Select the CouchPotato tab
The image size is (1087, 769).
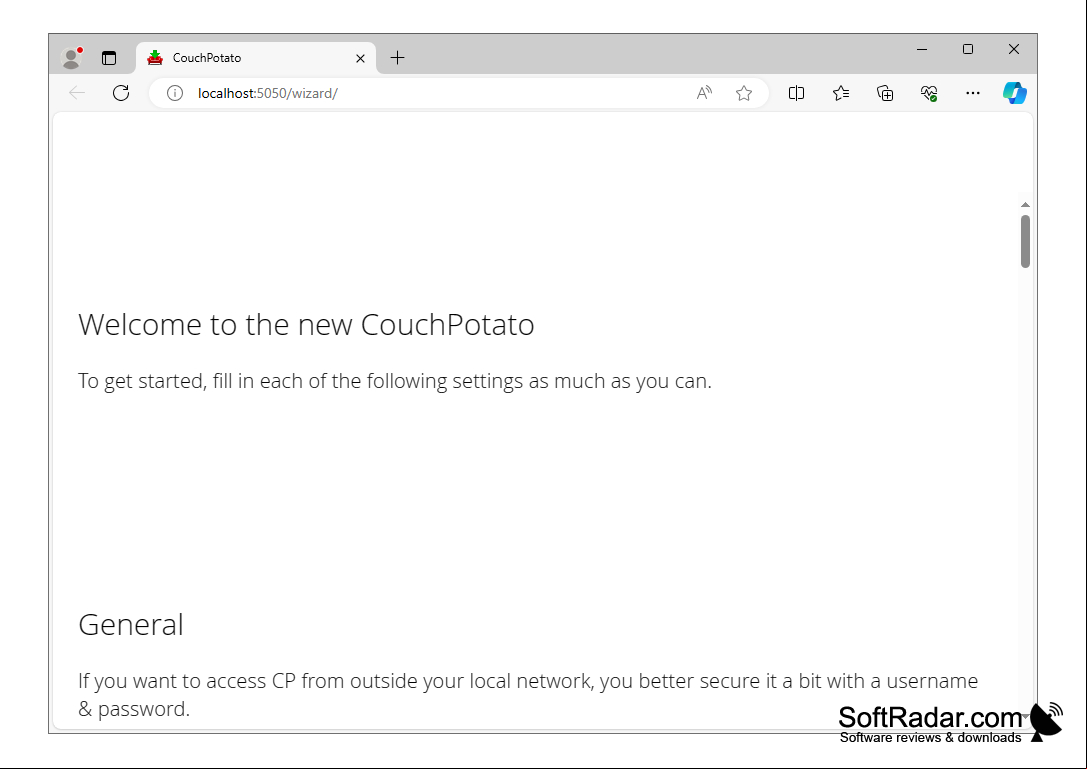point(256,58)
